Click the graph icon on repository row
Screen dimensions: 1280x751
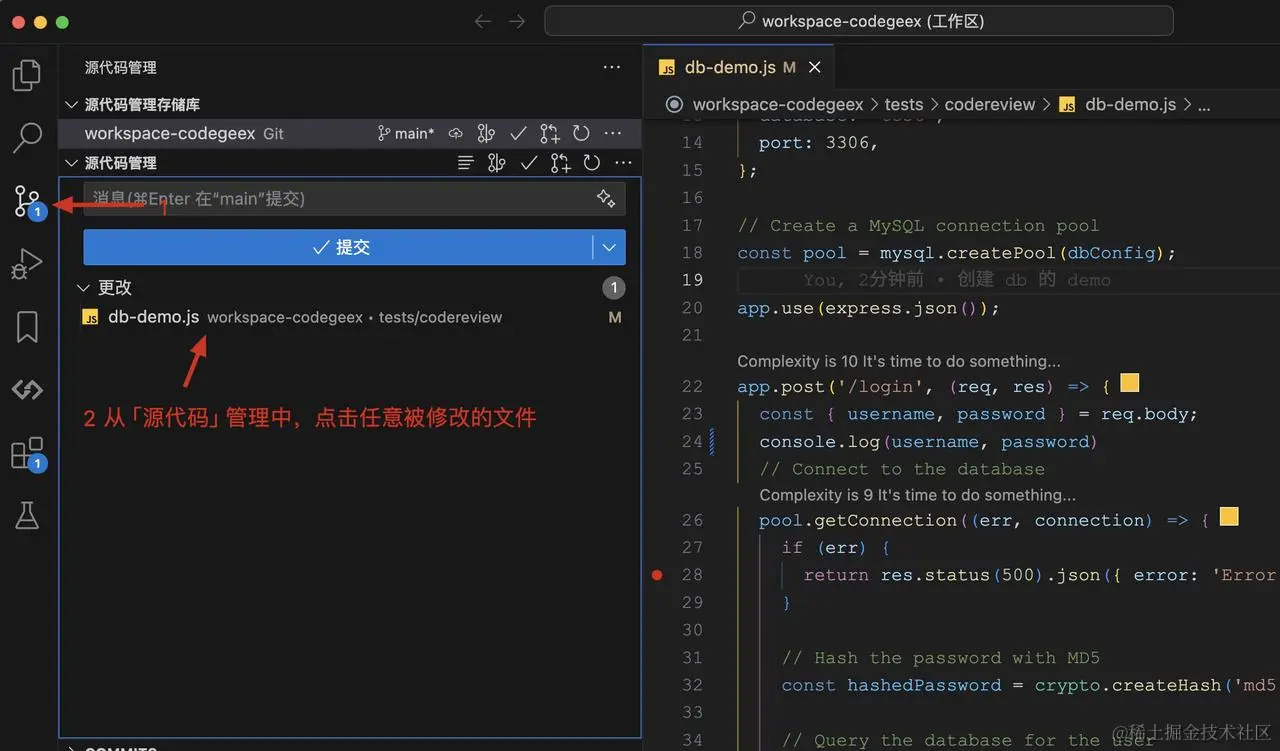pos(486,133)
